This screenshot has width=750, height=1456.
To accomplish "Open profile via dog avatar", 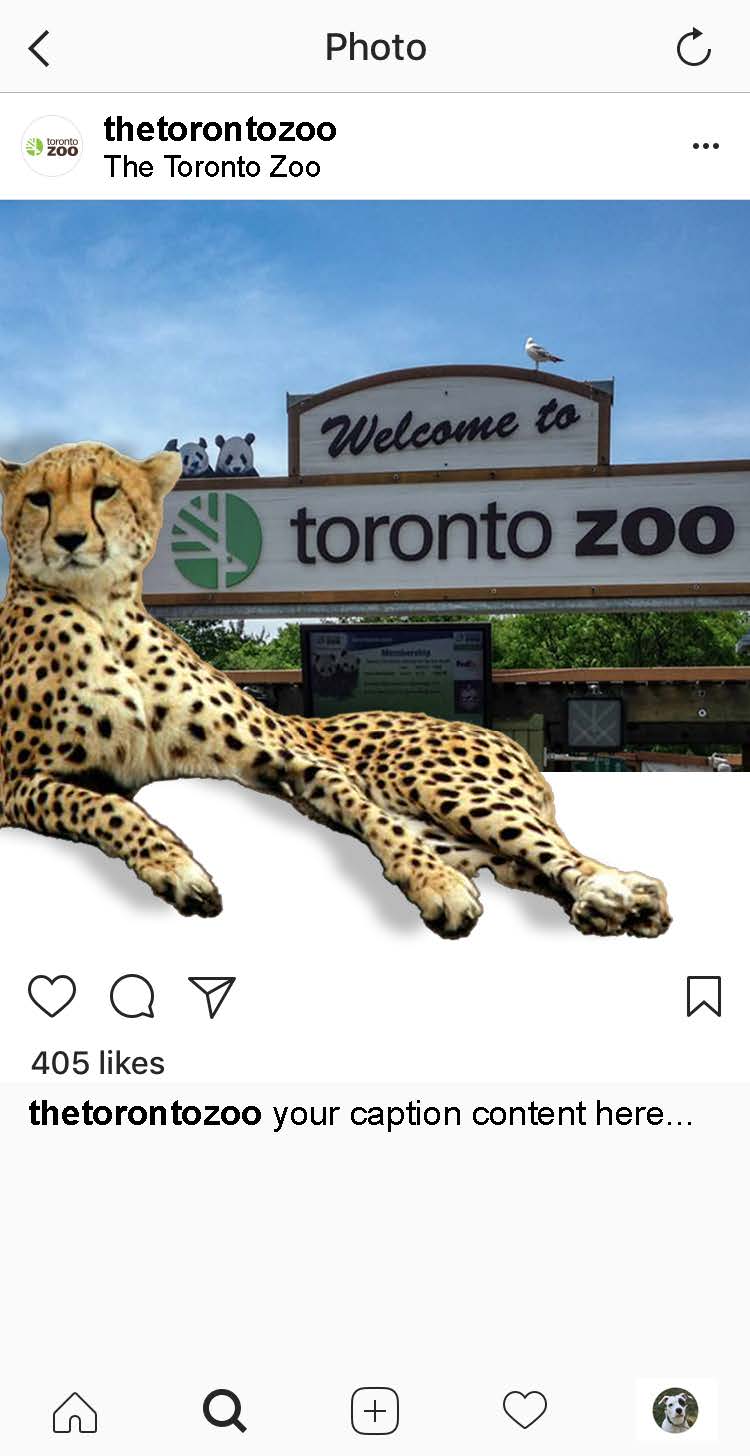I will click(x=676, y=1410).
